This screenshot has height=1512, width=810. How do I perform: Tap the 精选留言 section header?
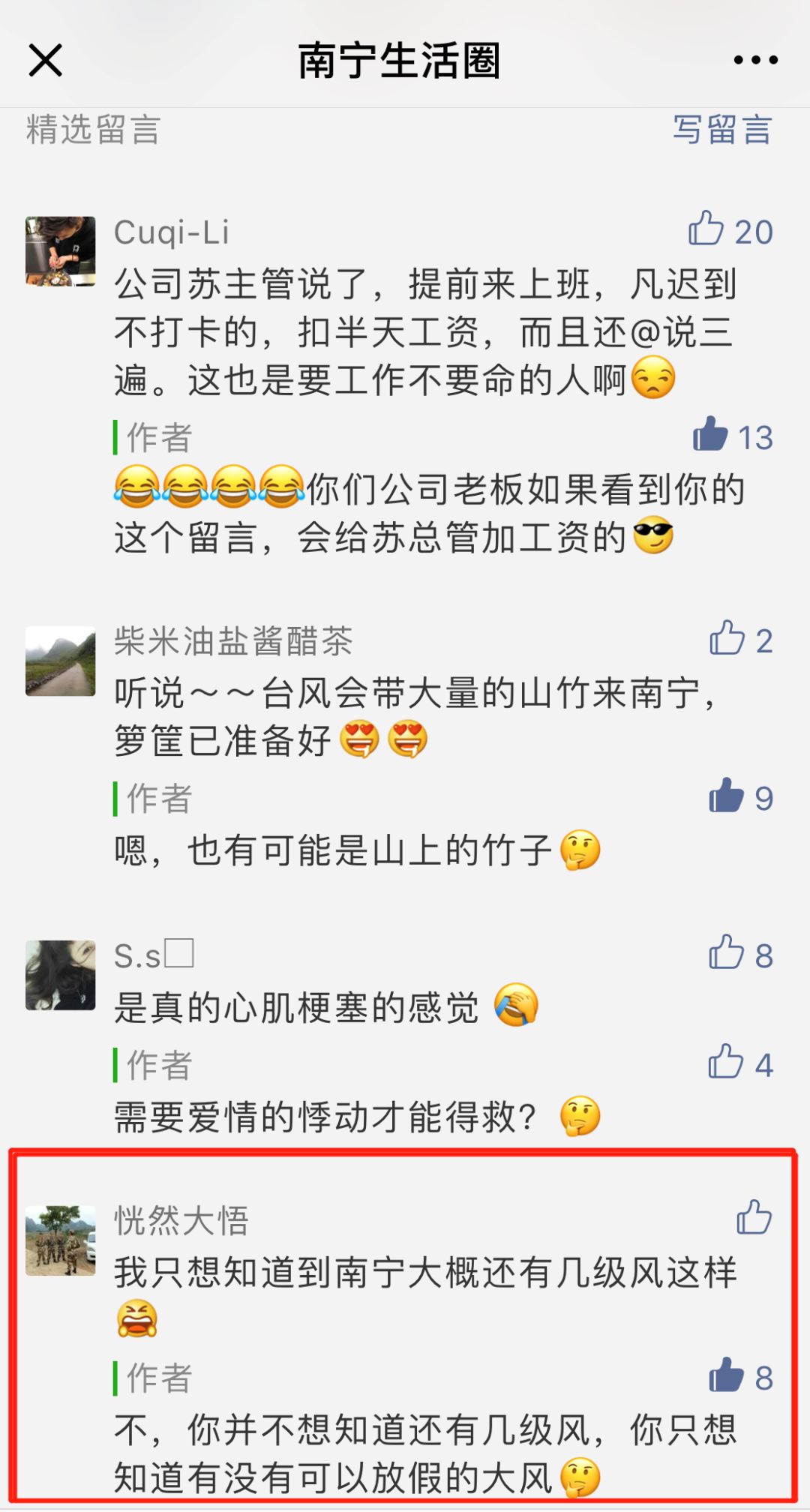(x=94, y=130)
